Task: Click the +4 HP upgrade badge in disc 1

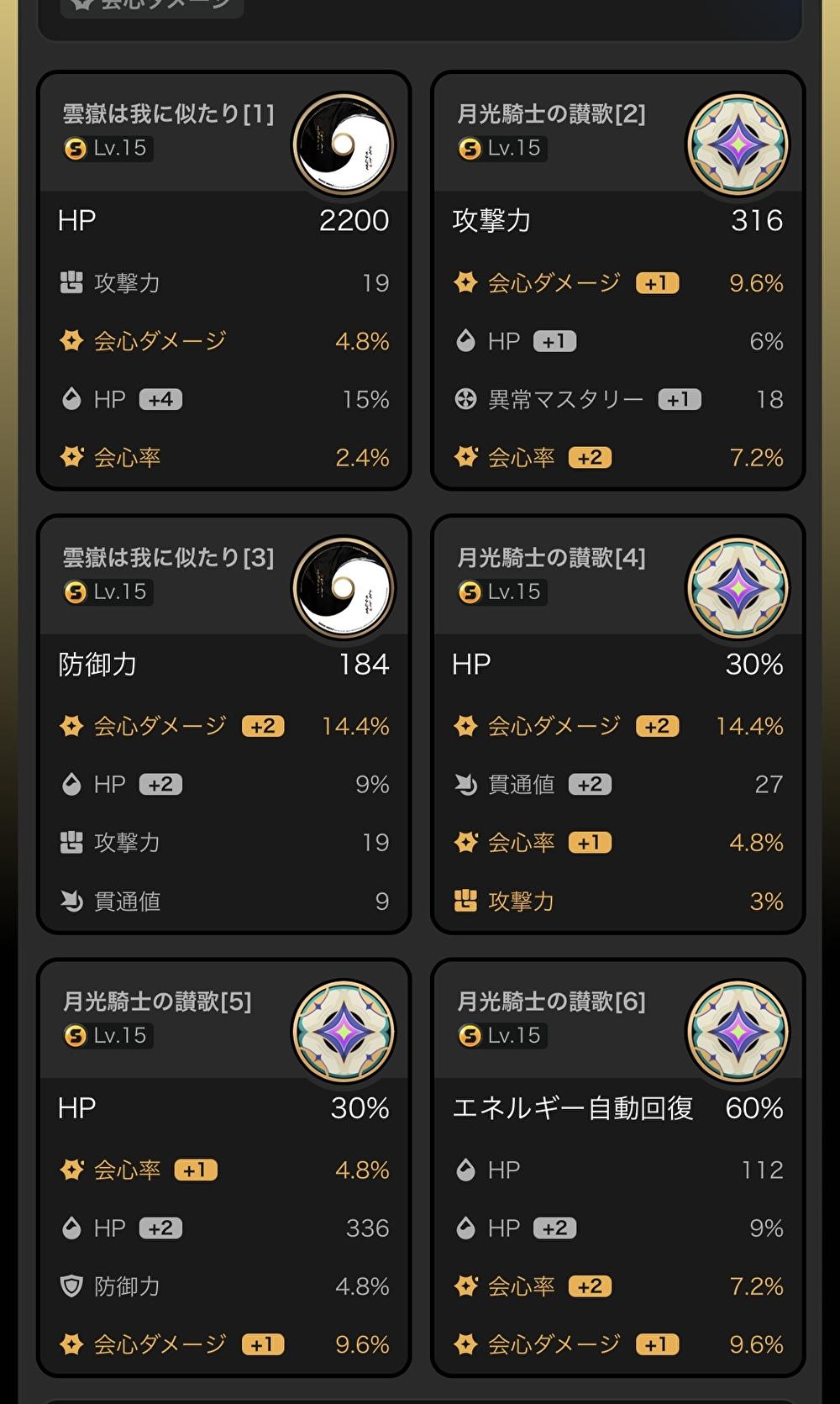Action: [x=160, y=399]
